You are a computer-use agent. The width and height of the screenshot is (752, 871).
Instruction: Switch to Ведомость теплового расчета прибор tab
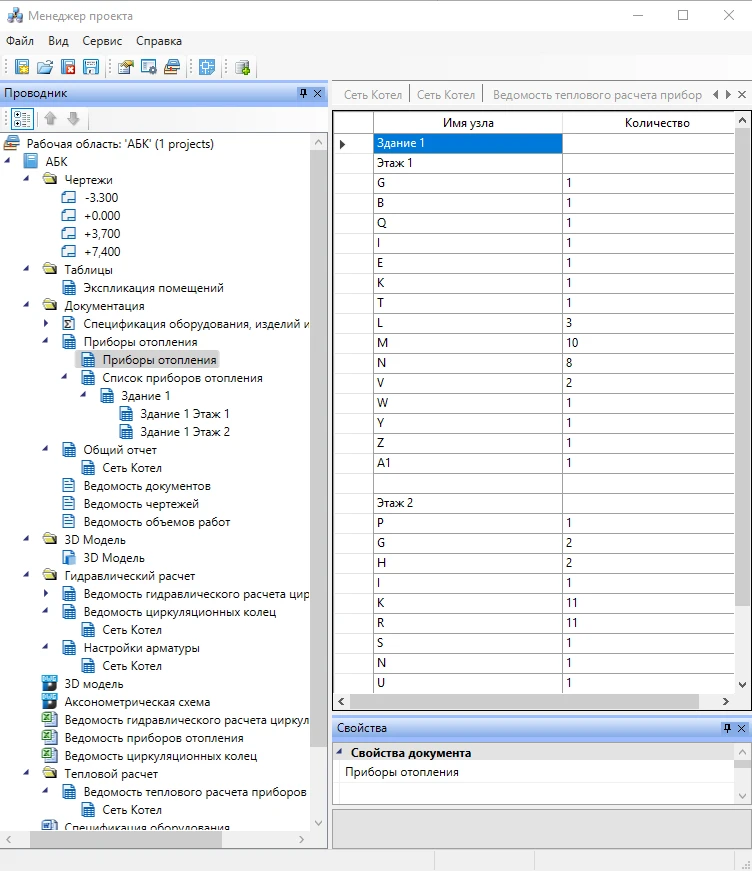[597, 94]
